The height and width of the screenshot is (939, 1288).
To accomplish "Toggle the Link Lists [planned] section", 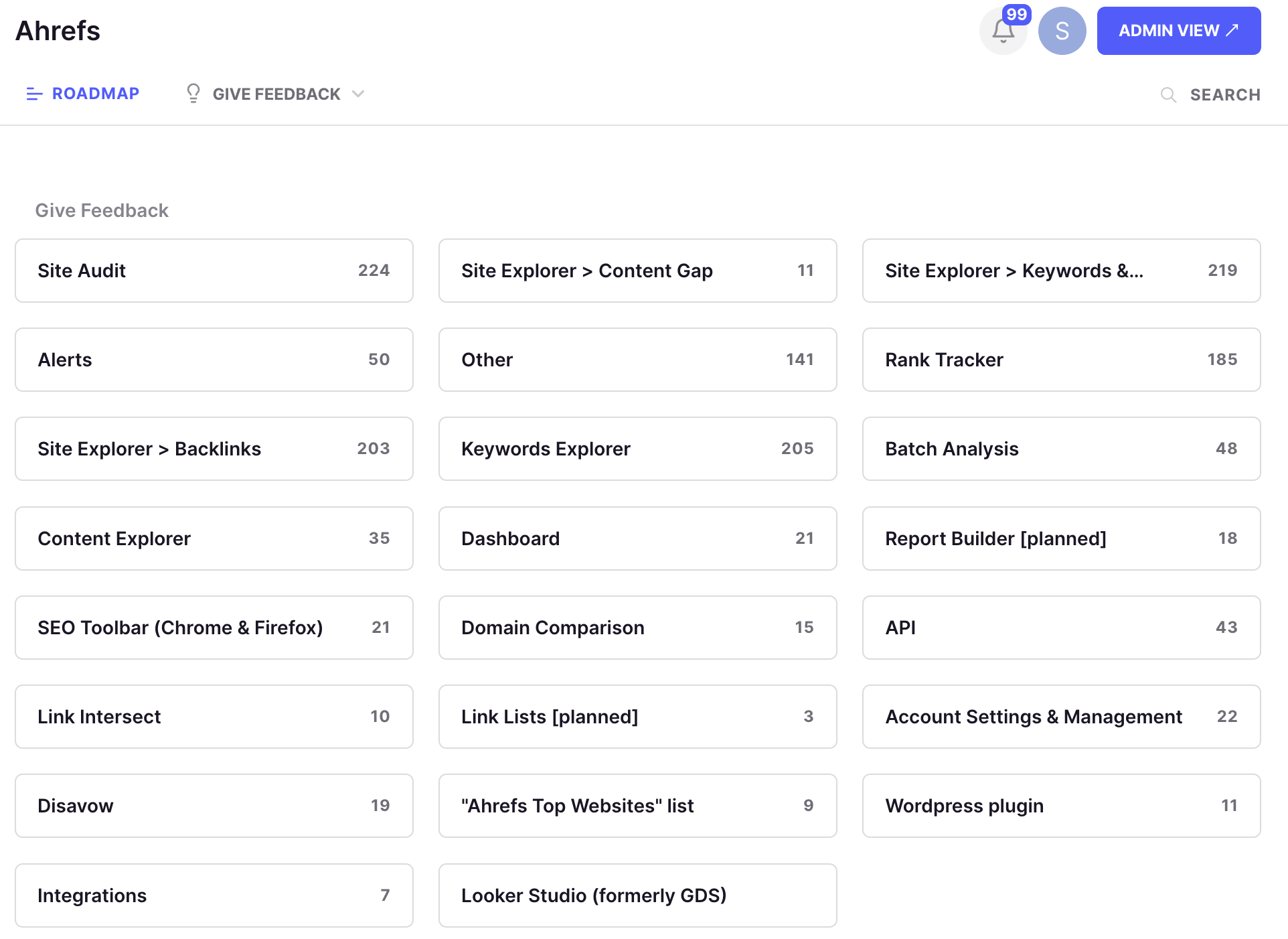I will coord(637,717).
